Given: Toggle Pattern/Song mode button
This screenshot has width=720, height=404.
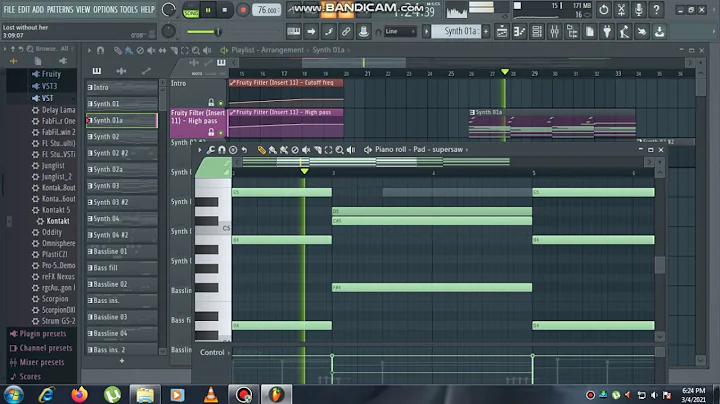Looking at the screenshot, I should point(191,10).
